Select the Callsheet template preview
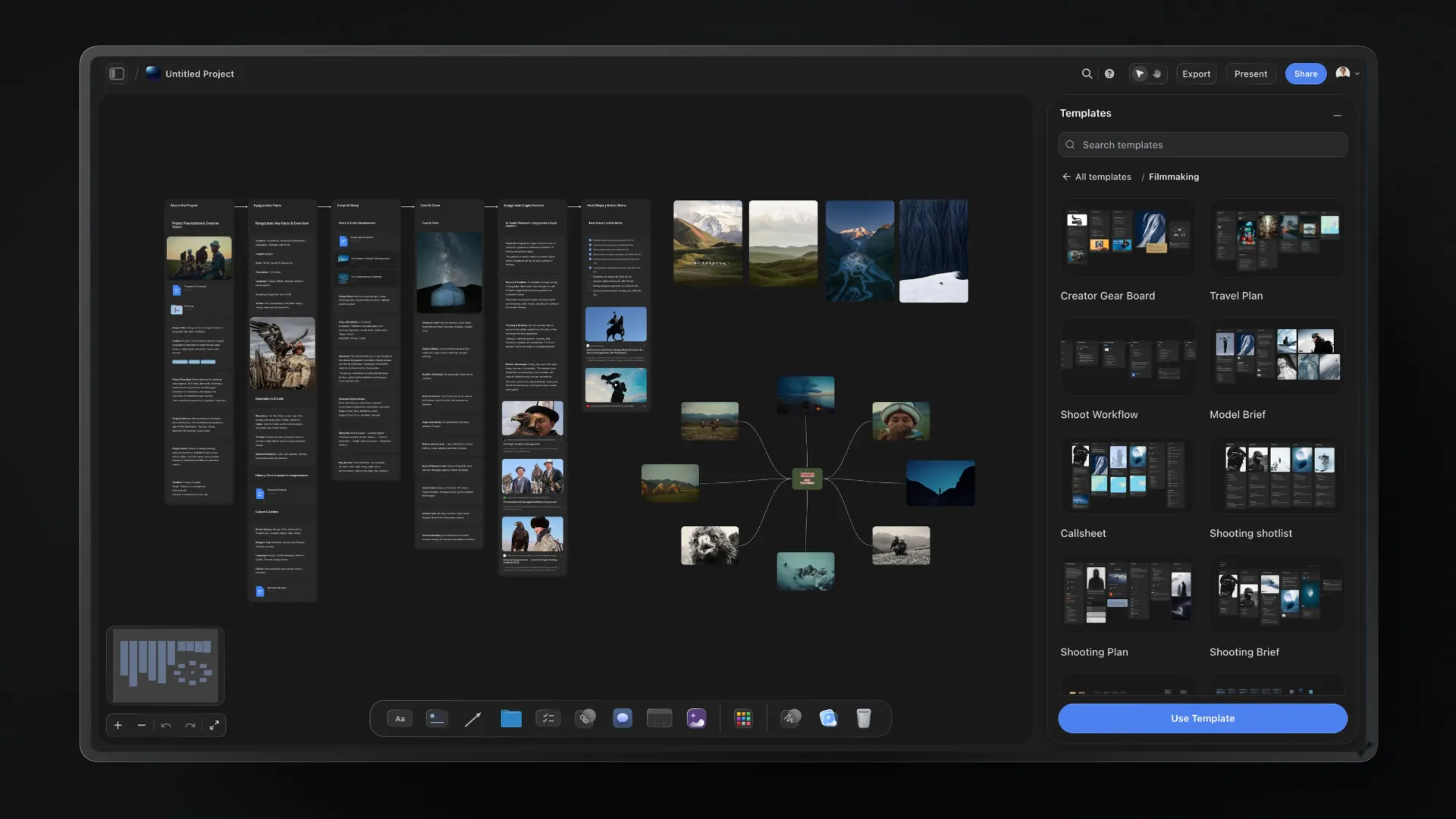This screenshot has height=819, width=1456. (x=1127, y=475)
